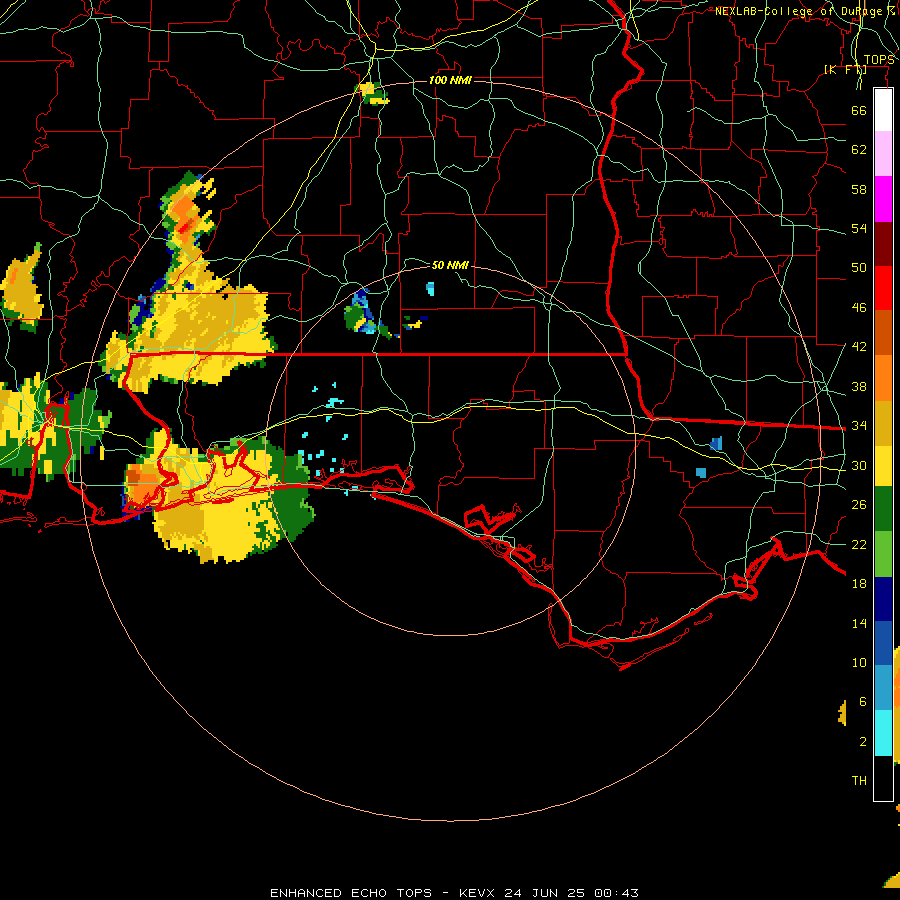Click the TOPS legend title
This screenshot has width=900, height=900.
click(879, 60)
